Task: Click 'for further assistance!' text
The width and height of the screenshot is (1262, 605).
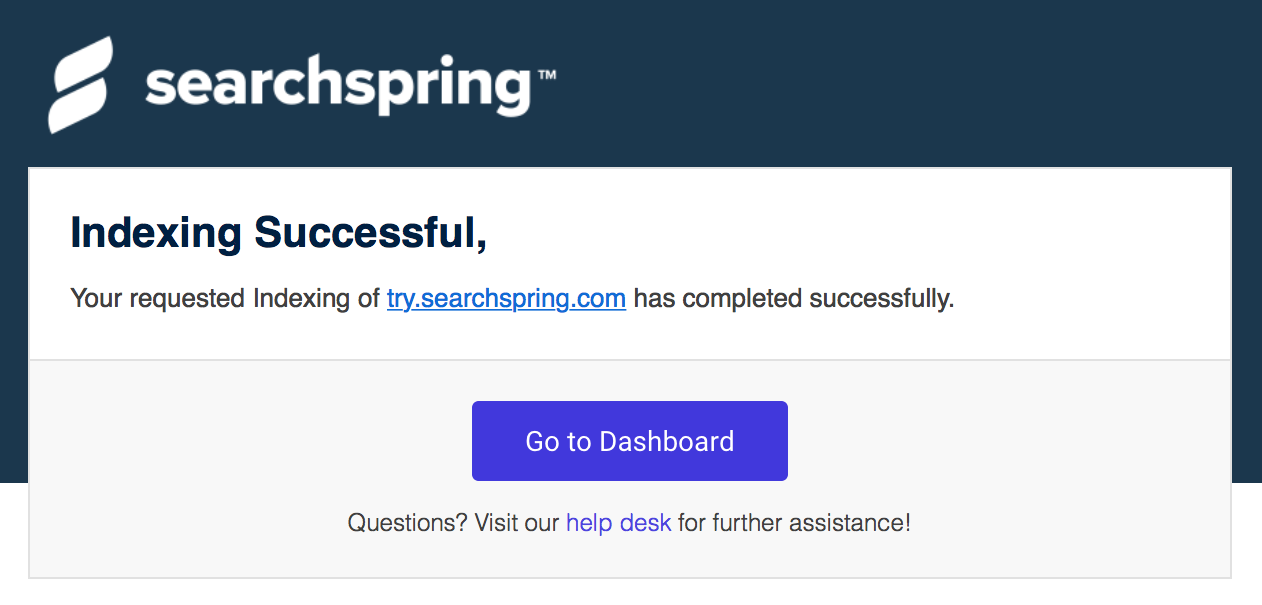Action: pos(794,522)
